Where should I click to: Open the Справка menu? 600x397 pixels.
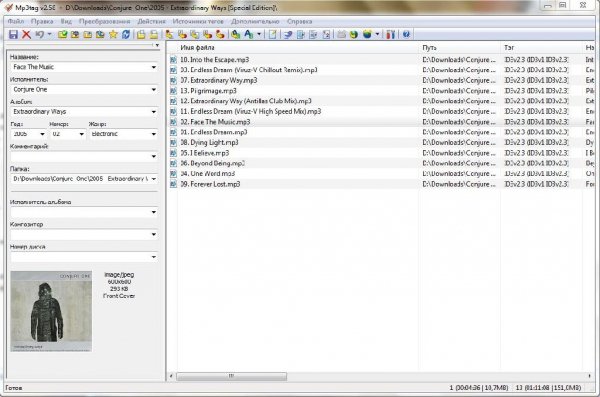[x=300, y=21]
